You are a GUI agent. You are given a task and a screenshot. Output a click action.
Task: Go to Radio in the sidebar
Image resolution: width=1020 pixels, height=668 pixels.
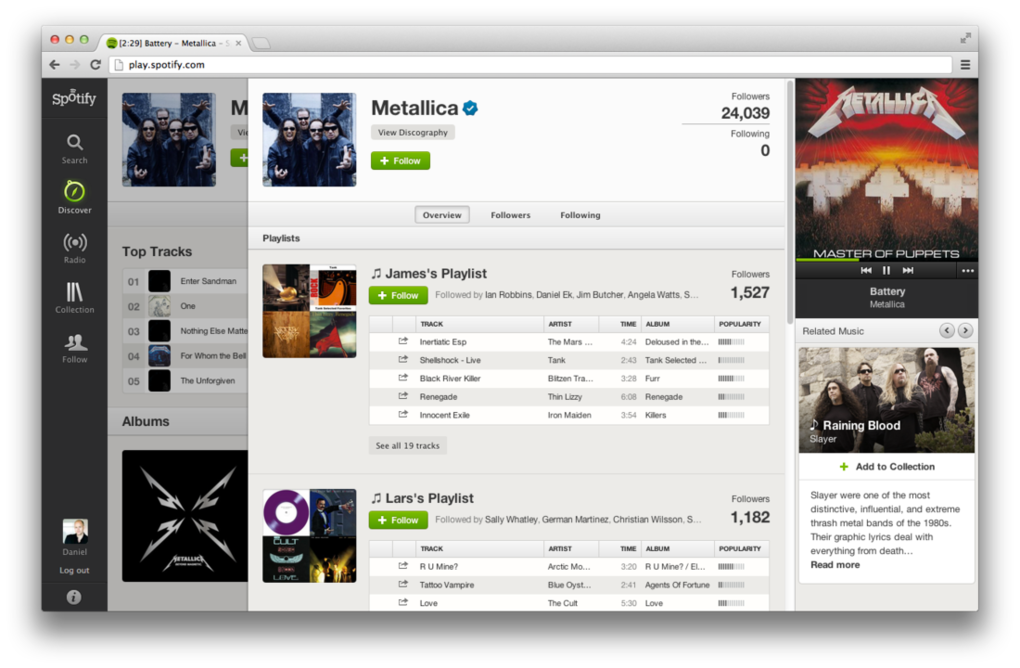(74, 248)
